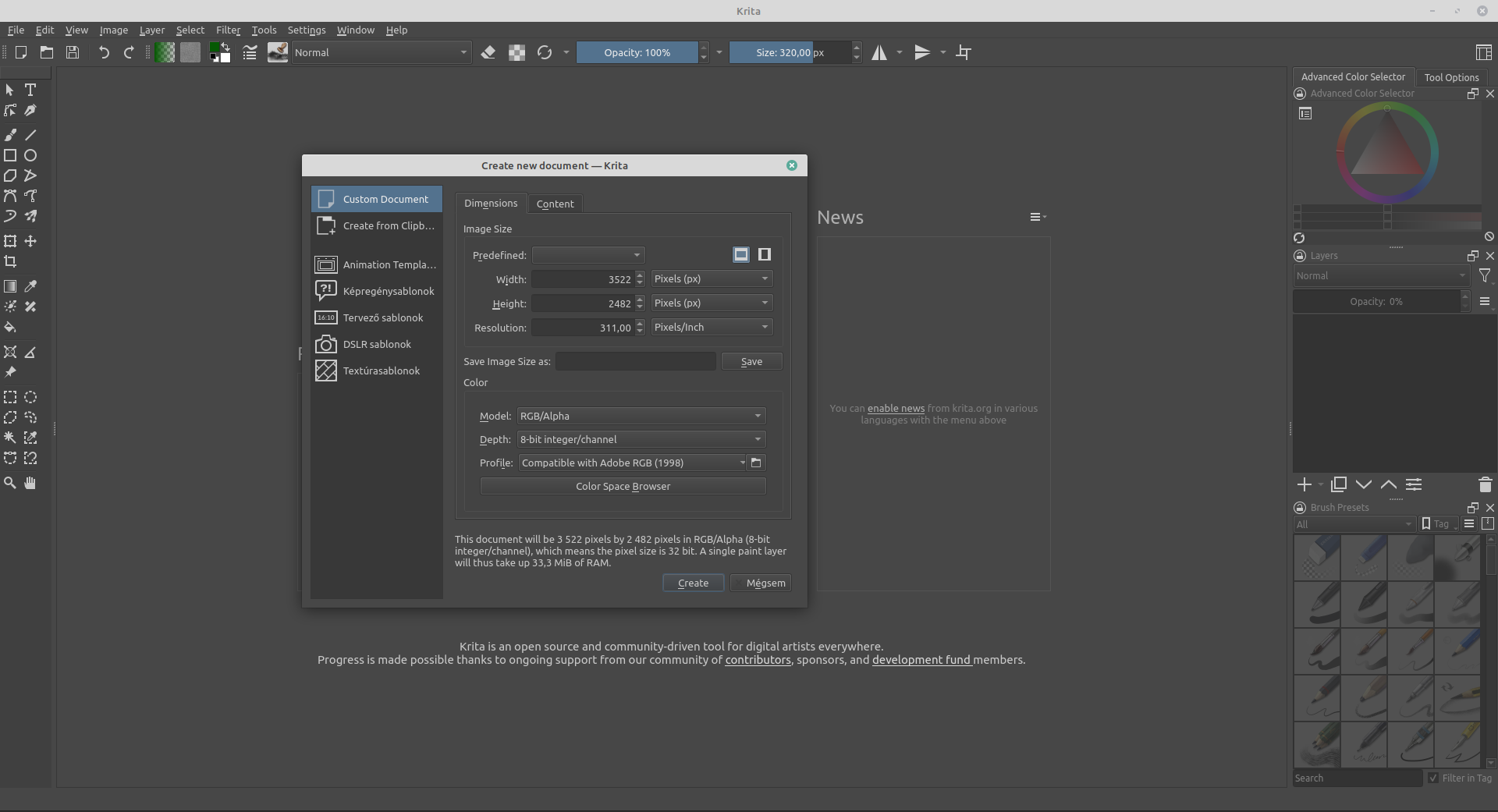The width and height of the screenshot is (1498, 812).
Task: Select the Move tool
Action: click(x=30, y=241)
